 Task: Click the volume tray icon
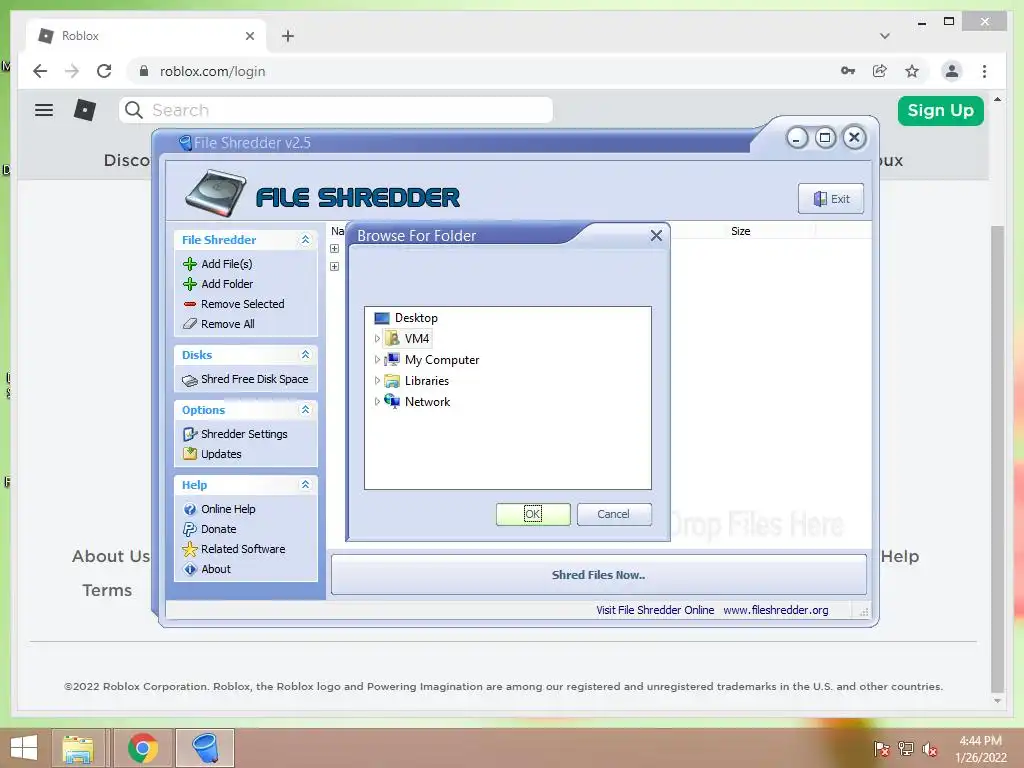click(x=930, y=749)
